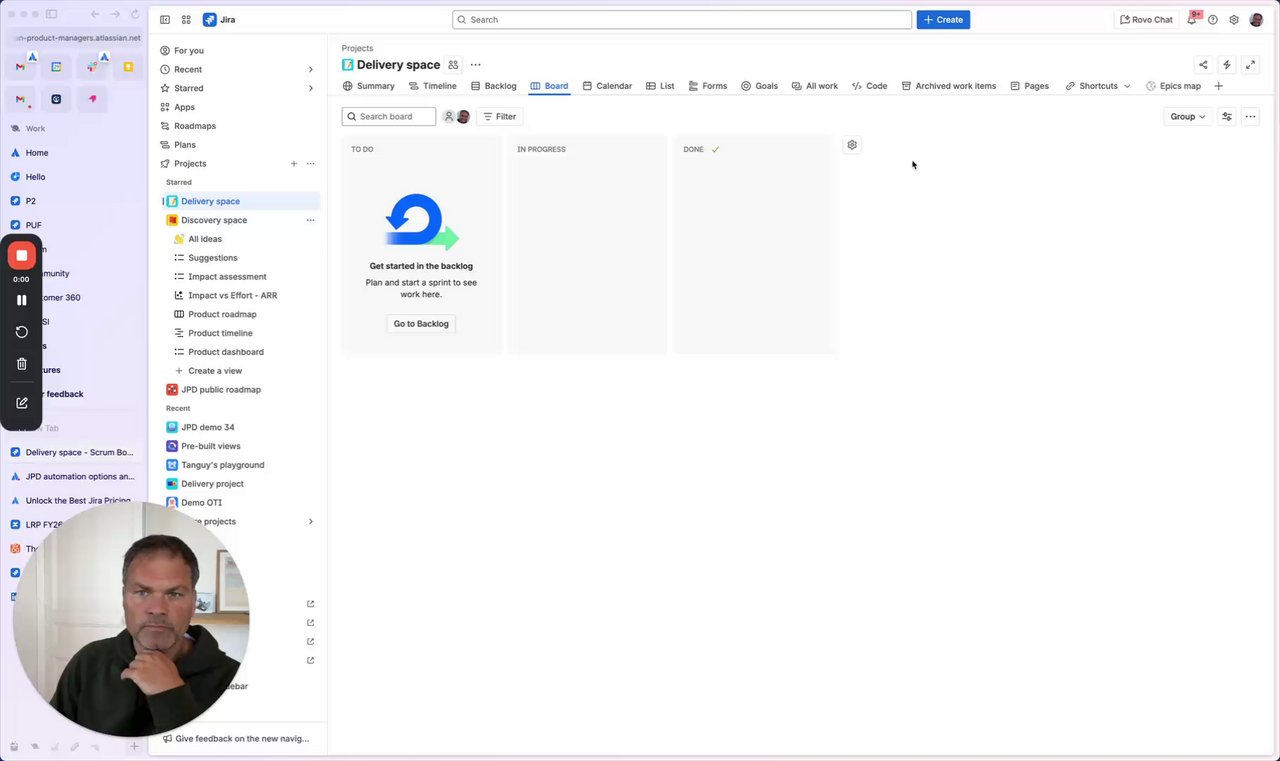Filter board by the assignee avatar photo

[x=463, y=117]
